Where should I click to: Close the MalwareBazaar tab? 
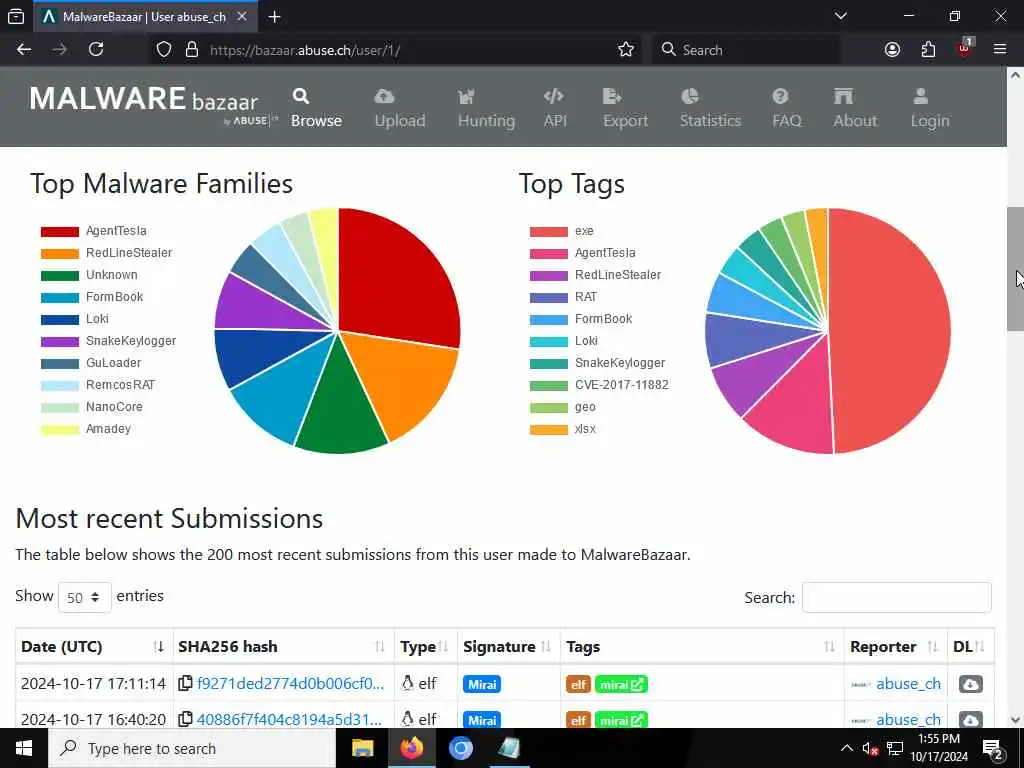click(x=242, y=16)
